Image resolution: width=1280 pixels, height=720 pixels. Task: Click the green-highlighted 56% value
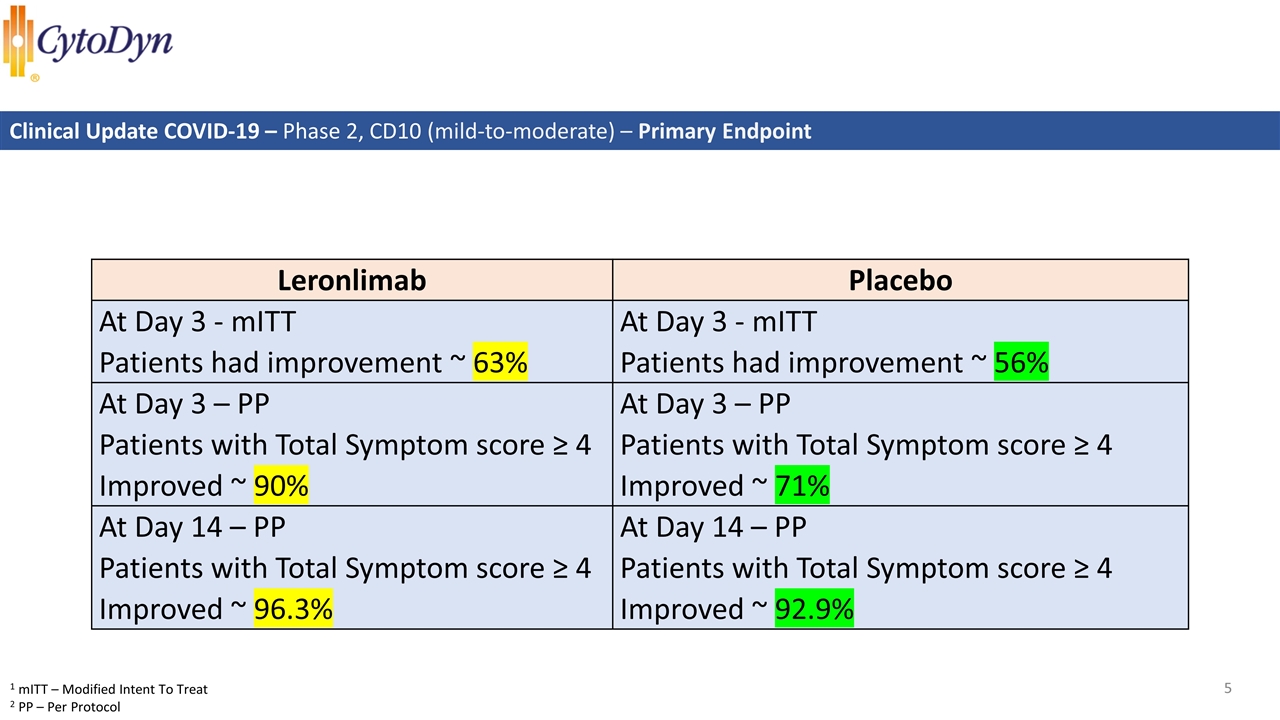point(1021,363)
